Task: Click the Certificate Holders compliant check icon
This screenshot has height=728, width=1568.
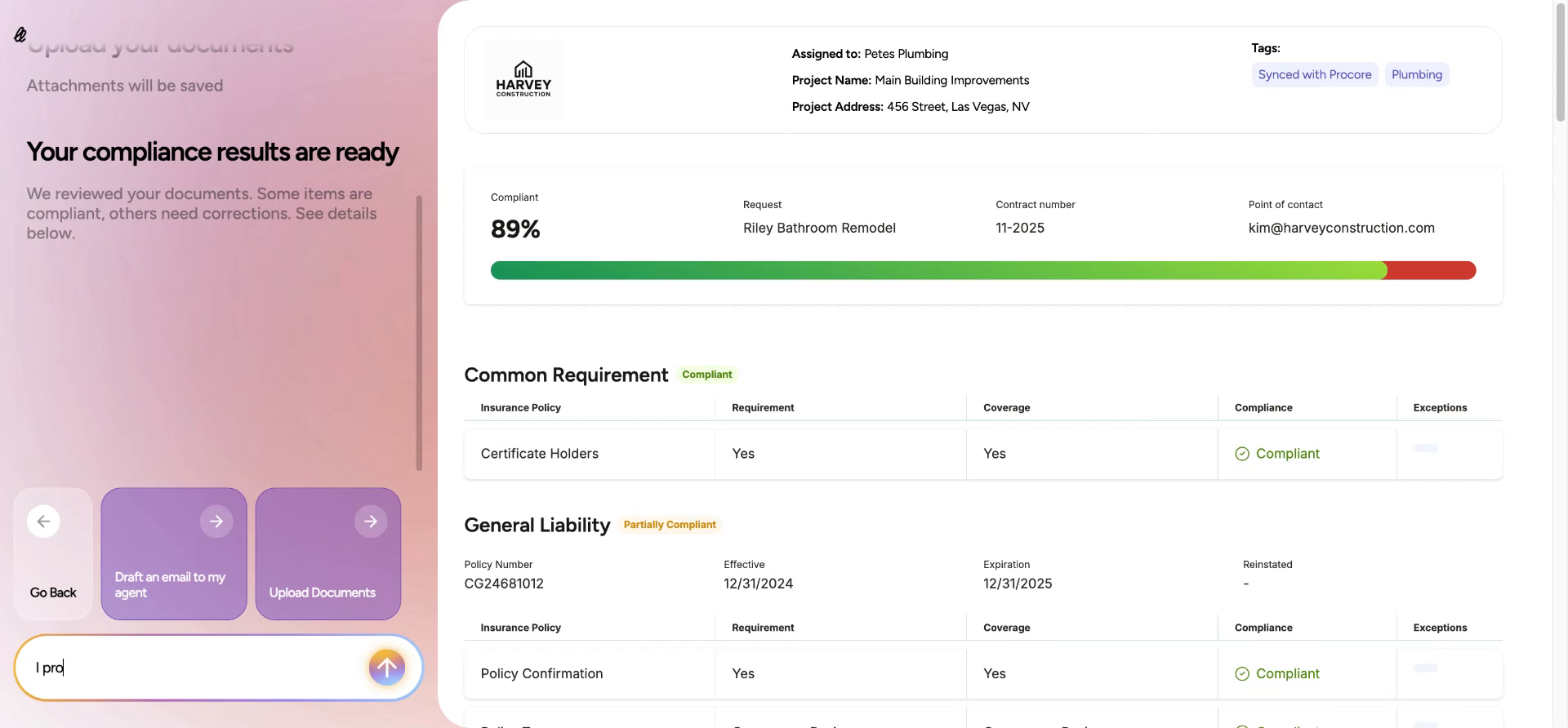Action: 1242,454
